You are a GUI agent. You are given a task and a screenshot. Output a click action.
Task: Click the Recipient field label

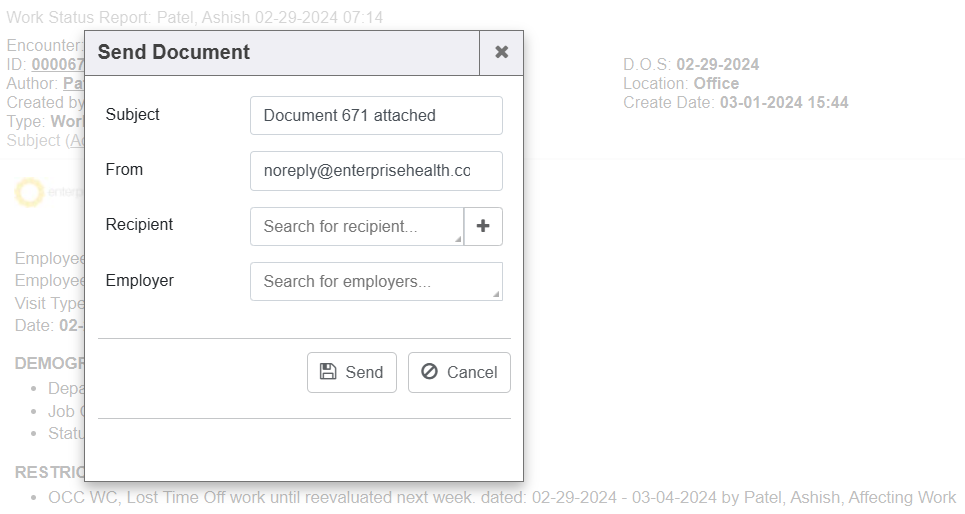pos(139,225)
